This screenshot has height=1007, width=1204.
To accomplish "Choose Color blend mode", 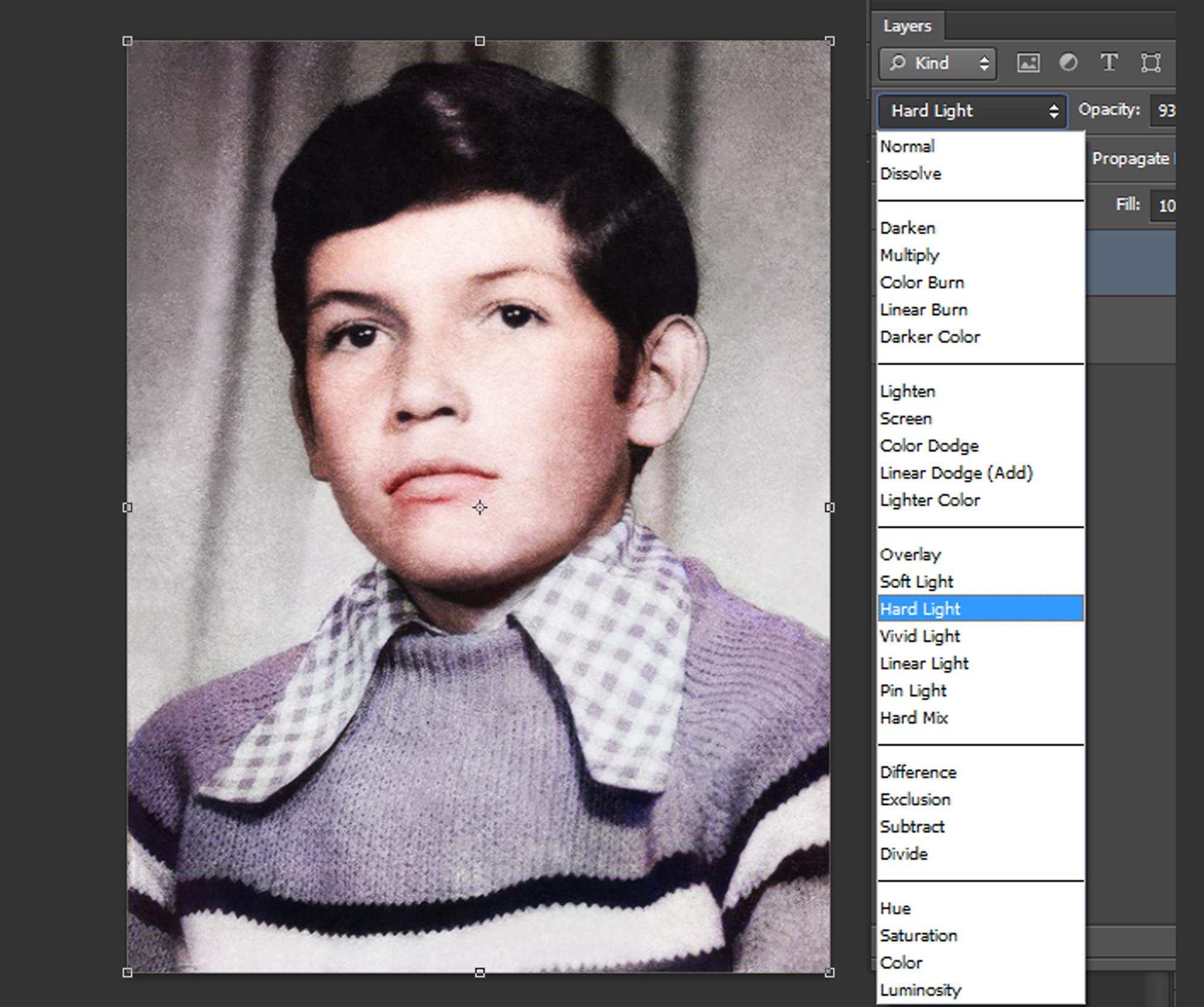I will (981, 962).
